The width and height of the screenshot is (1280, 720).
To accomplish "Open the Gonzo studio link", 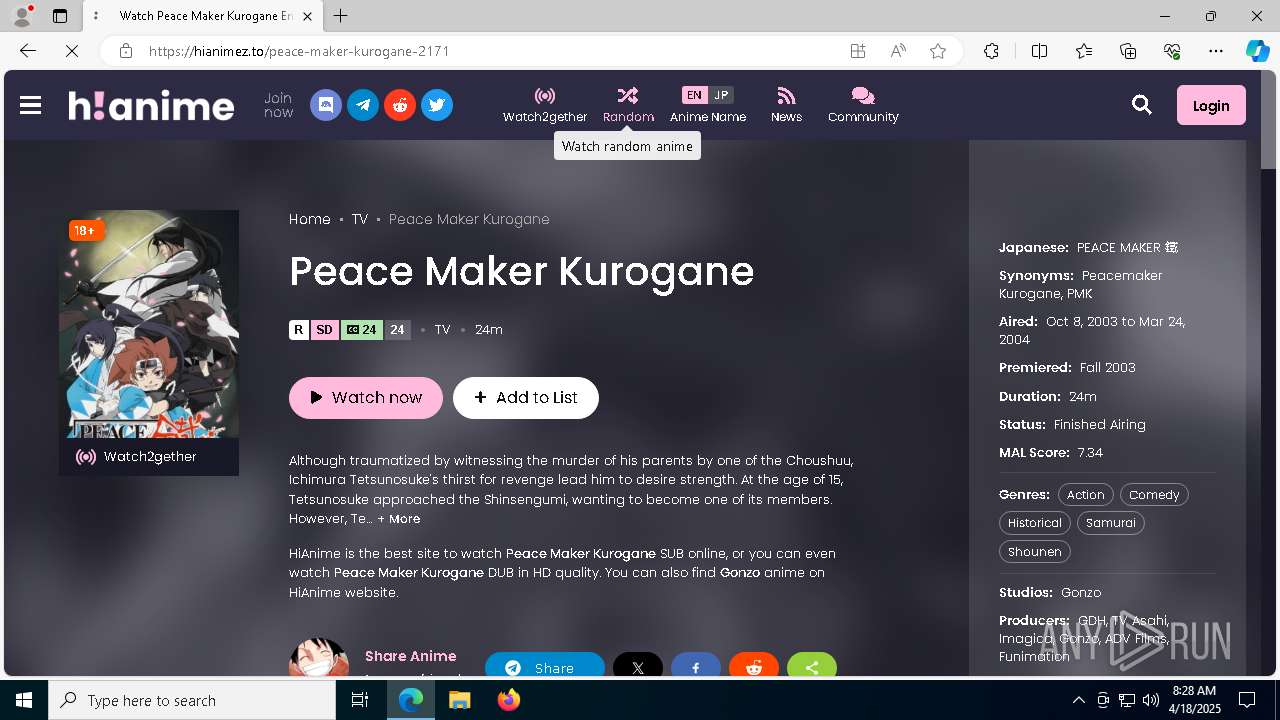I will click(x=1081, y=593).
